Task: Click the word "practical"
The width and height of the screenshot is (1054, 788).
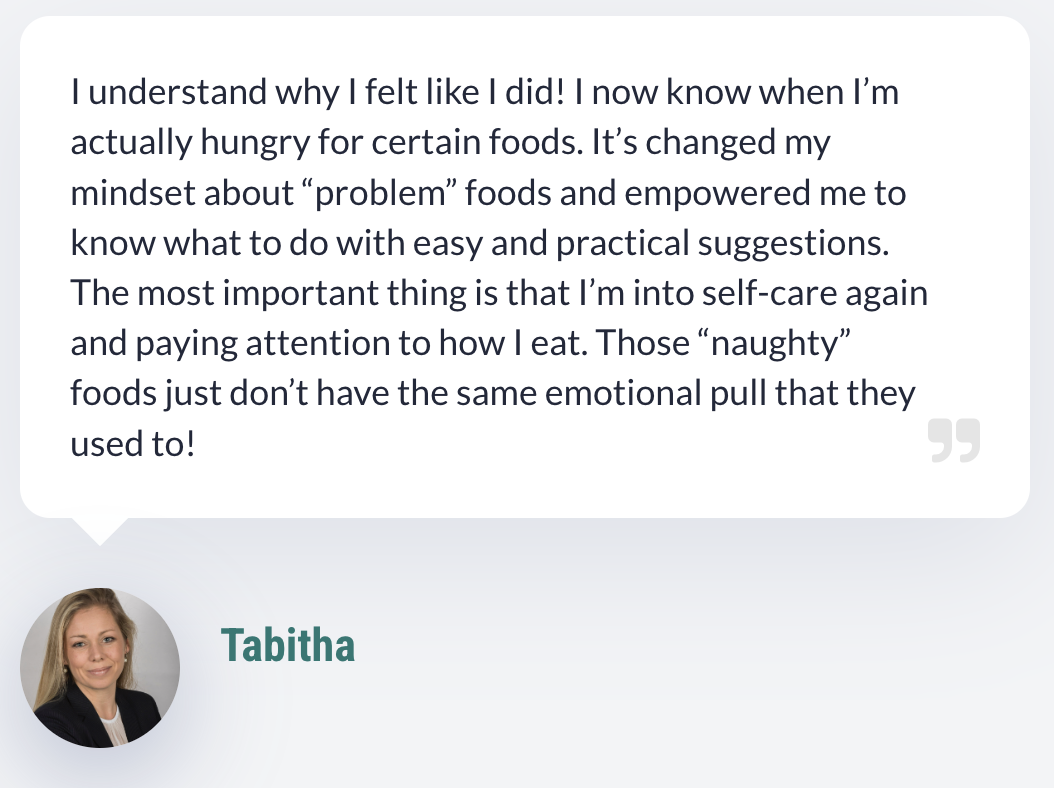Action: click(x=628, y=243)
